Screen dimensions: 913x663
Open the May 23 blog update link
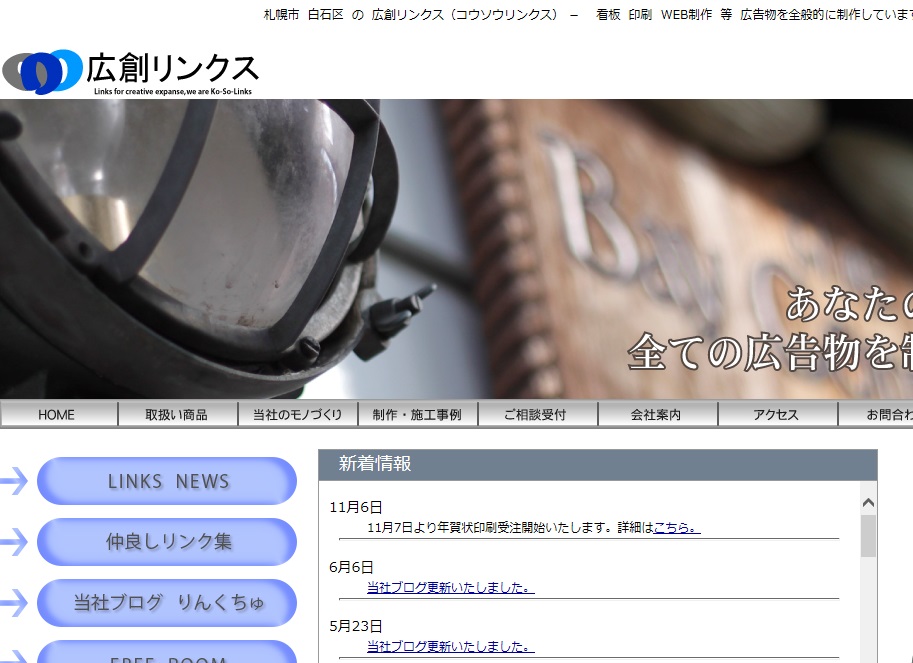(x=451, y=646)
